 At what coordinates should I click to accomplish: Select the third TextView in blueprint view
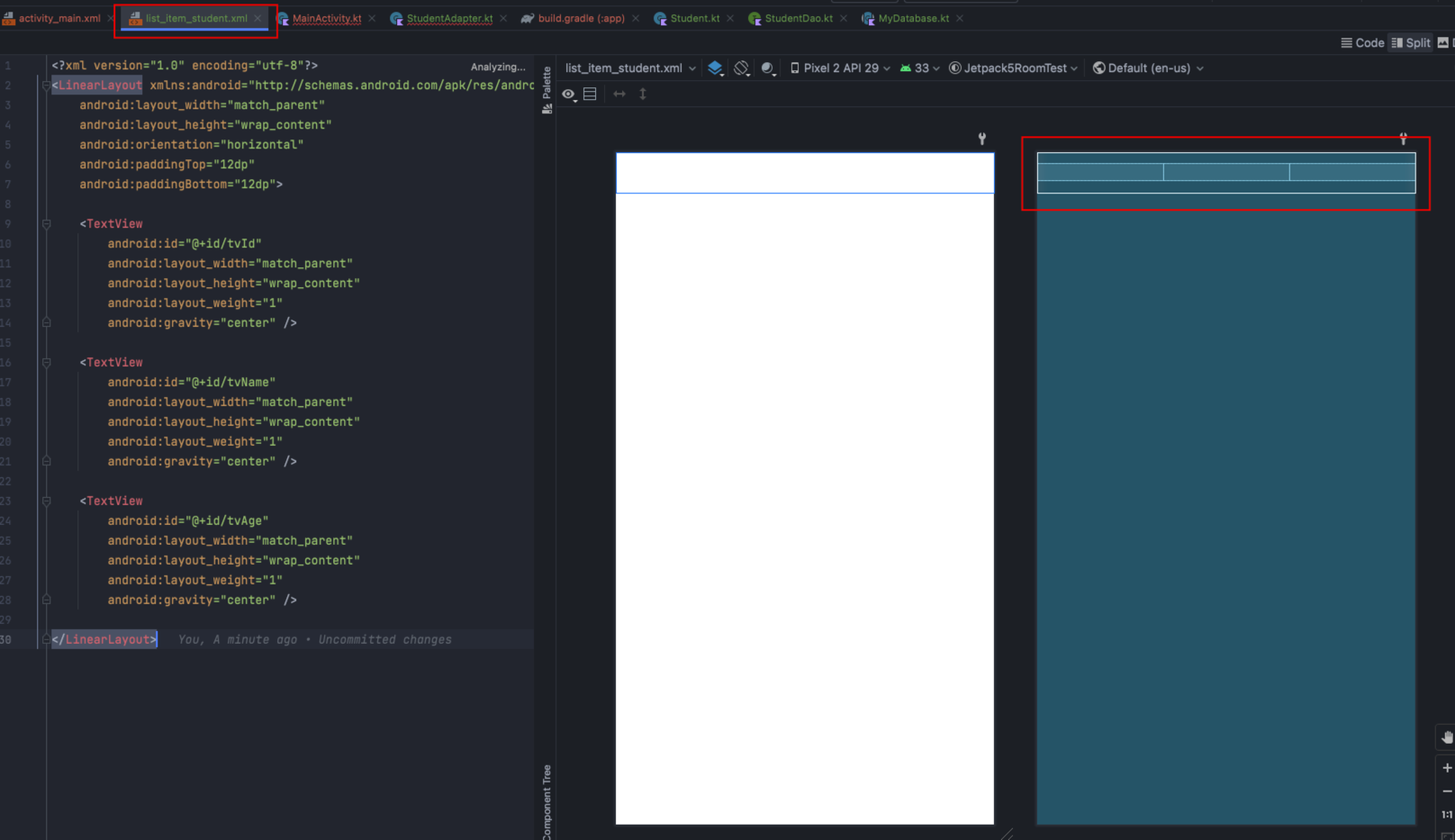tap(1352, 172)
